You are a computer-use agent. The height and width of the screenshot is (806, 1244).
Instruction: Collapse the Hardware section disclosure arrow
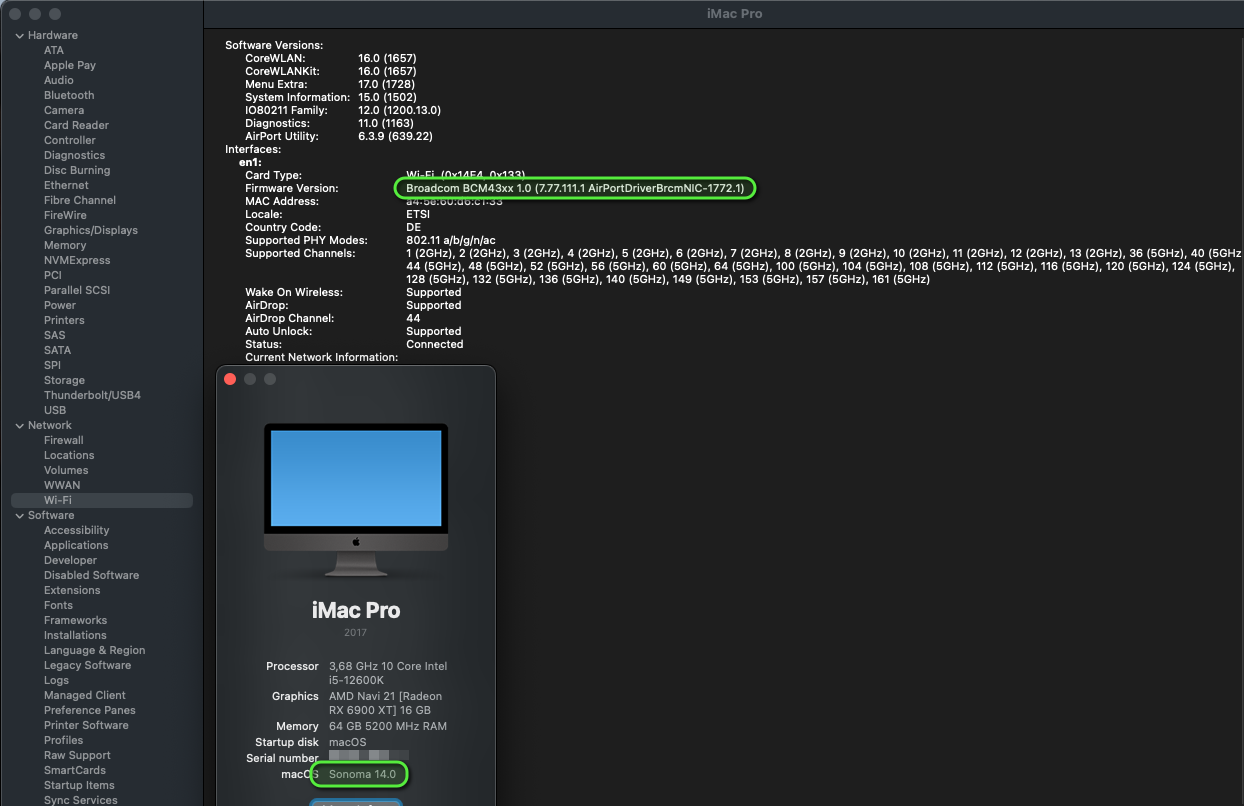[x=19, y=36]
